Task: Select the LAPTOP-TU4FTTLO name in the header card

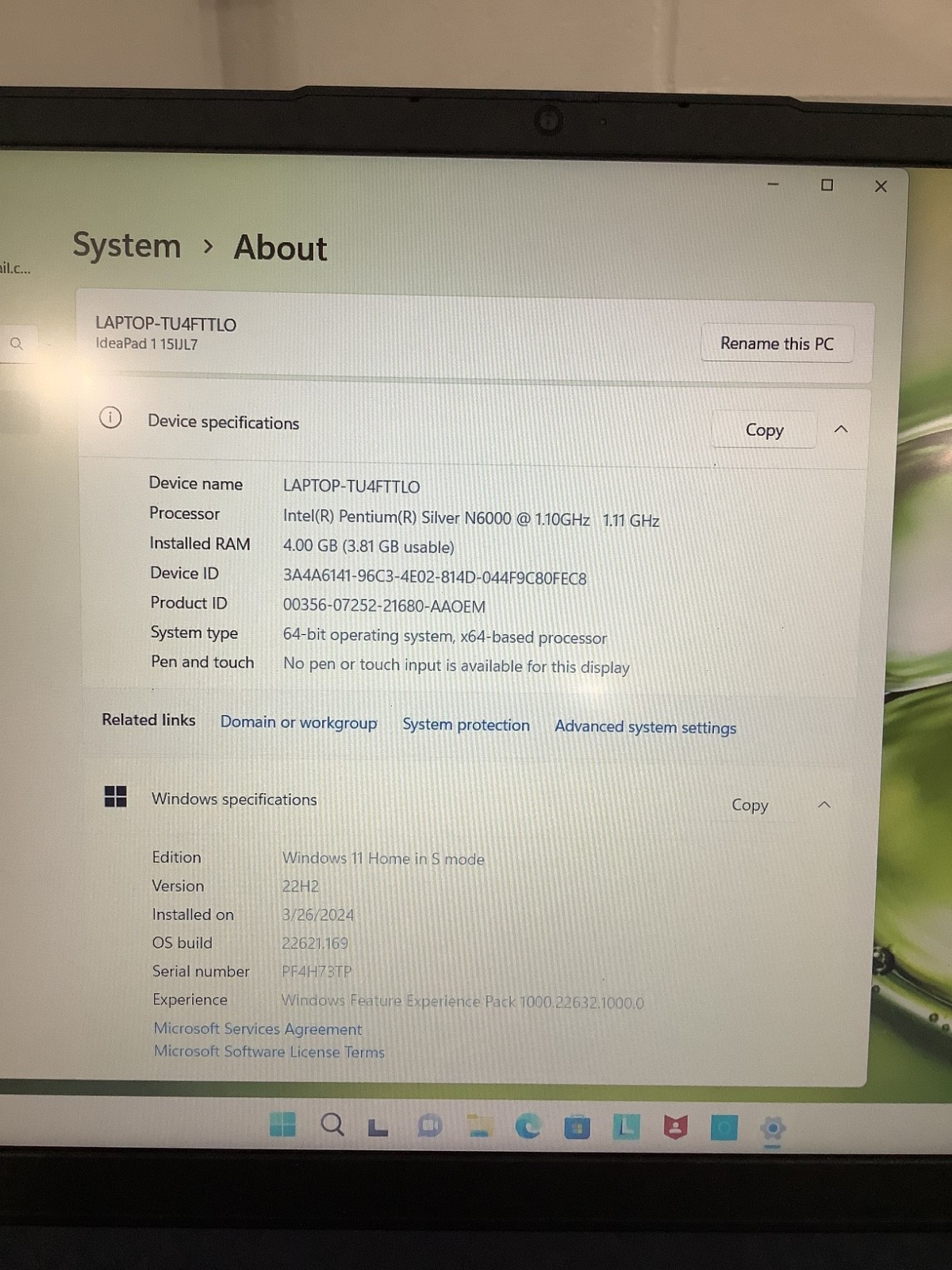Action: 166,324
